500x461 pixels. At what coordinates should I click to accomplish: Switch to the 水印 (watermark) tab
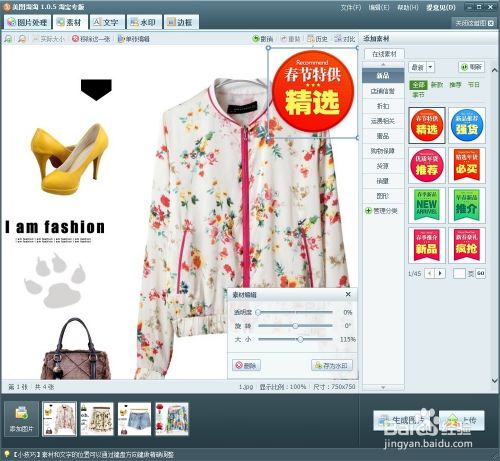click(x=144, y=22)
